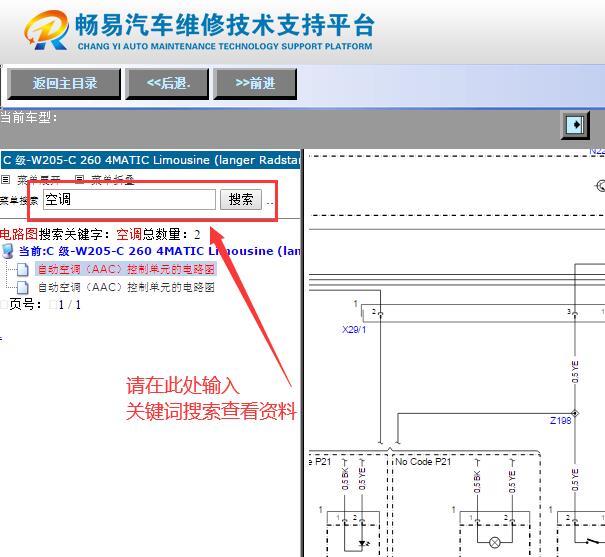The width and height of the screenshot is (605, 557).
Task: Select the 当前:C 级-W205-C 260 4MATIC tree root
Action: [x=159, y=251]
